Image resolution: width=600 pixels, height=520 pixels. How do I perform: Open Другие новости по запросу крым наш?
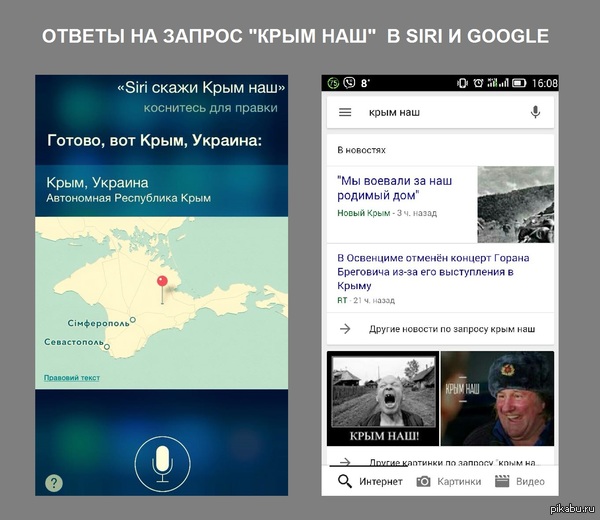coord(440,329)
